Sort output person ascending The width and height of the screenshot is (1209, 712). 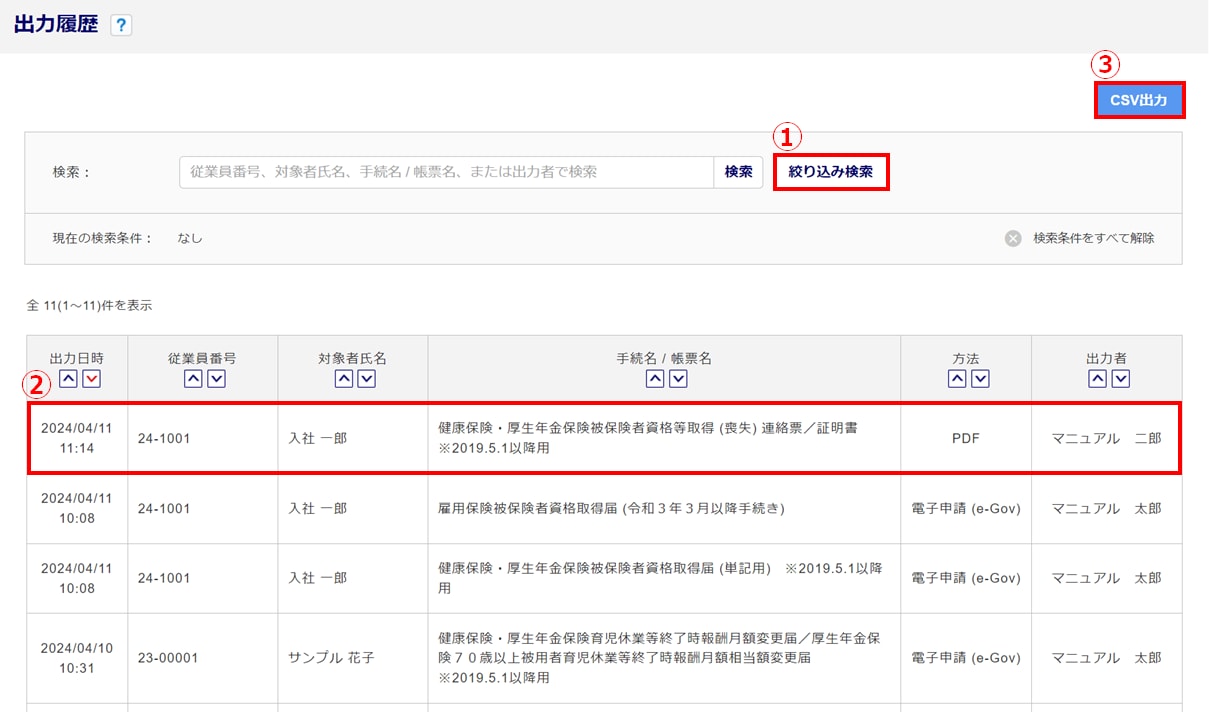click(x=1096, y=379)
